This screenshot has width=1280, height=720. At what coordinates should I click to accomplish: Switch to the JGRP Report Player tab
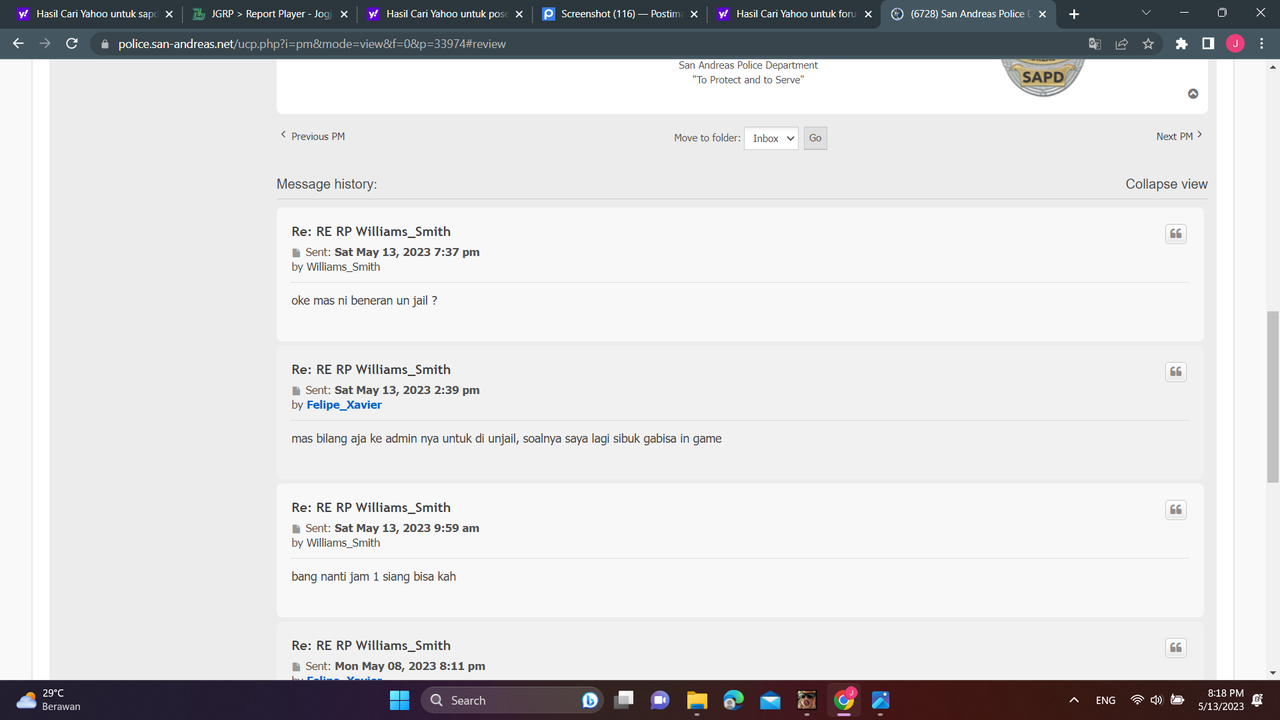coord(270,14)
